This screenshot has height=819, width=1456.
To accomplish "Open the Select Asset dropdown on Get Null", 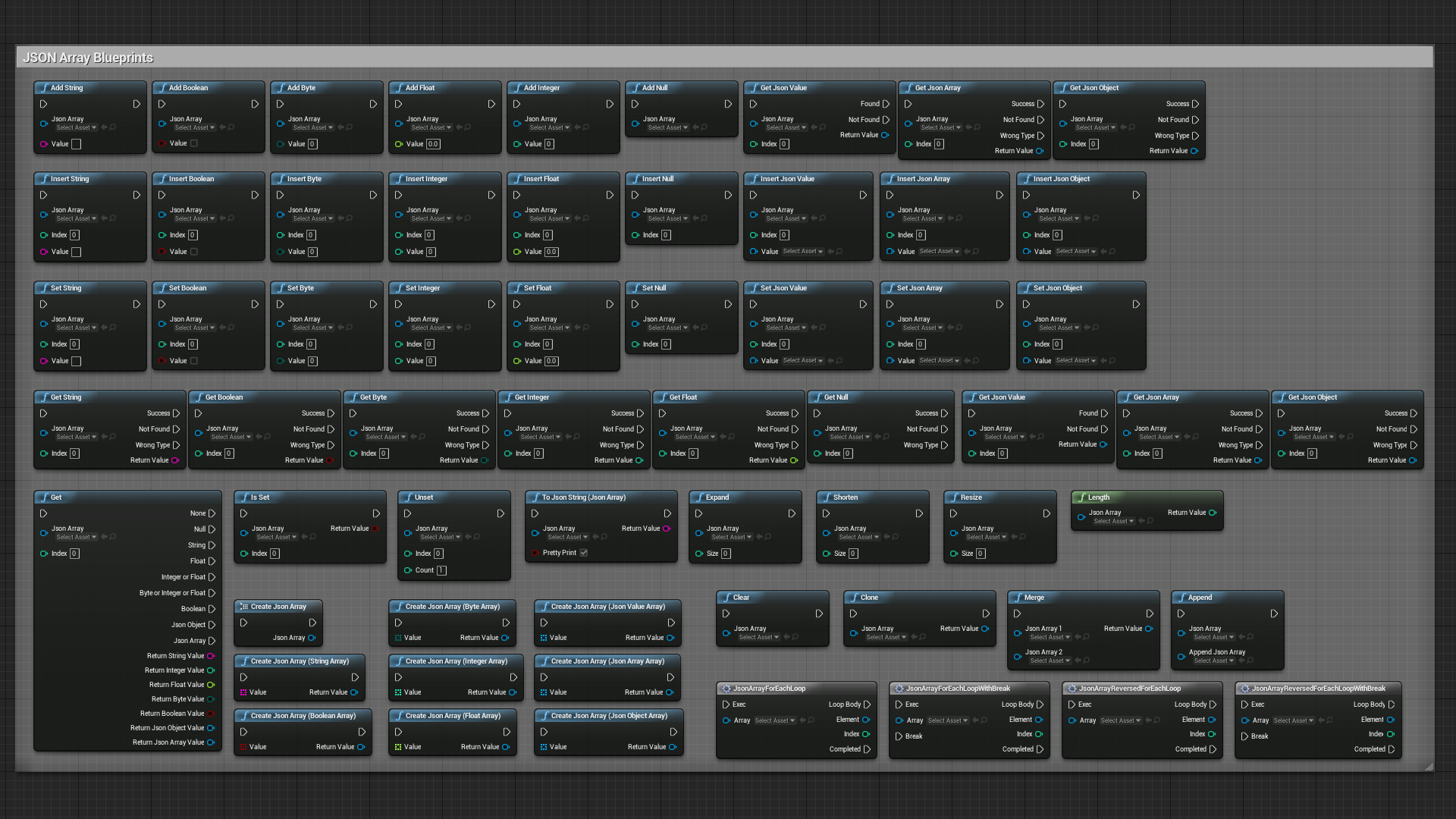I will (849, 437).
